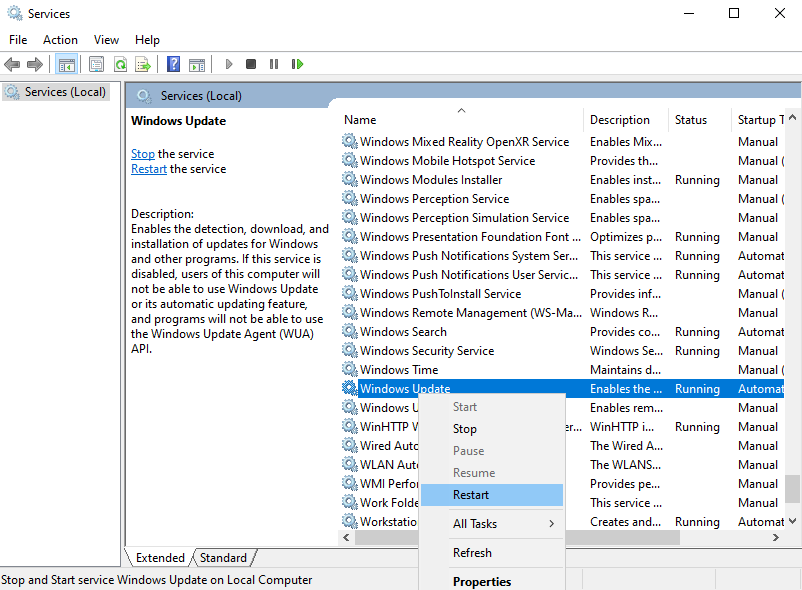Sort by the Name column header
This screenshot has height=590, width=802.
(461, 120)
